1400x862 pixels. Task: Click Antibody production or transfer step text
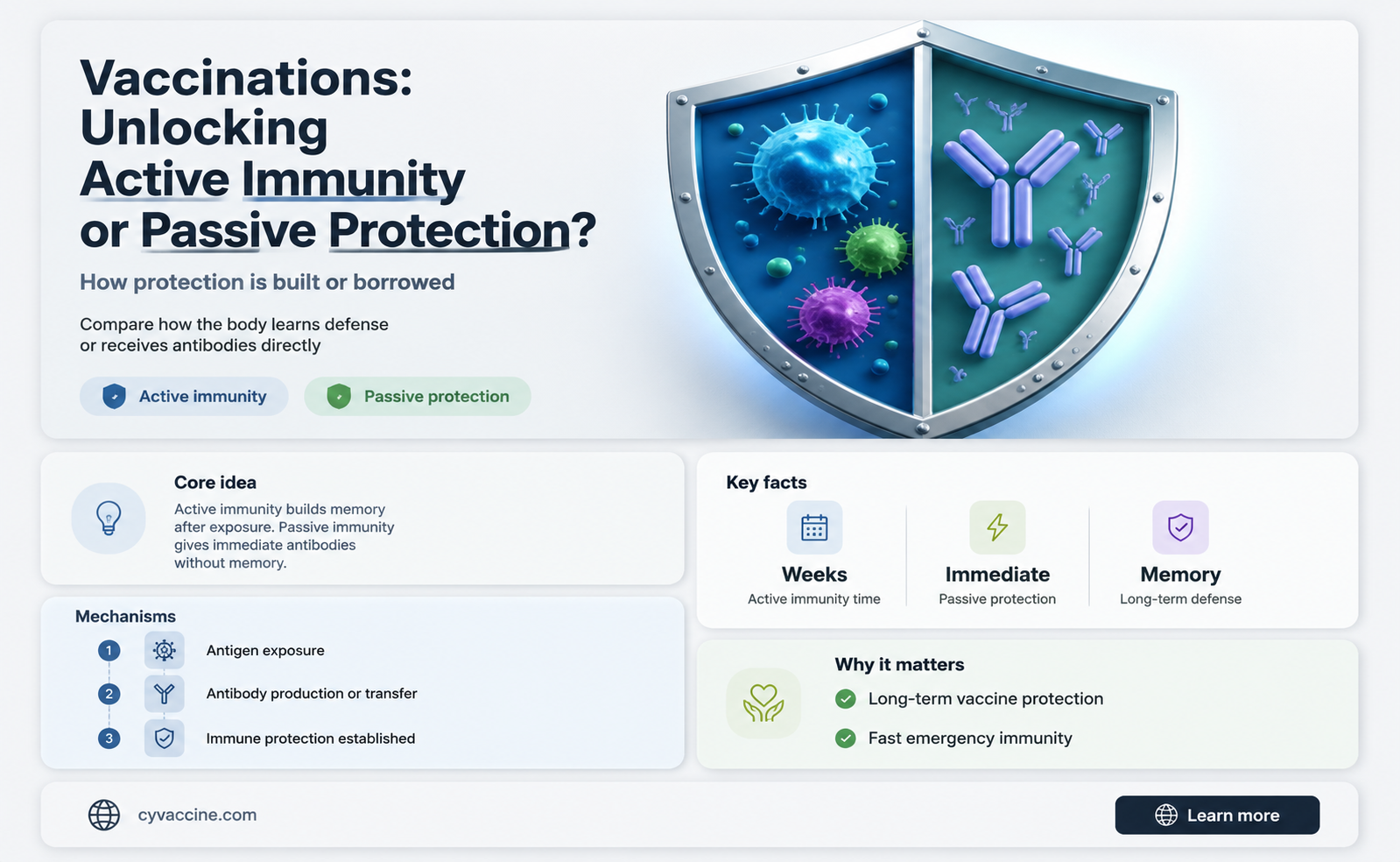coord(312,694)
